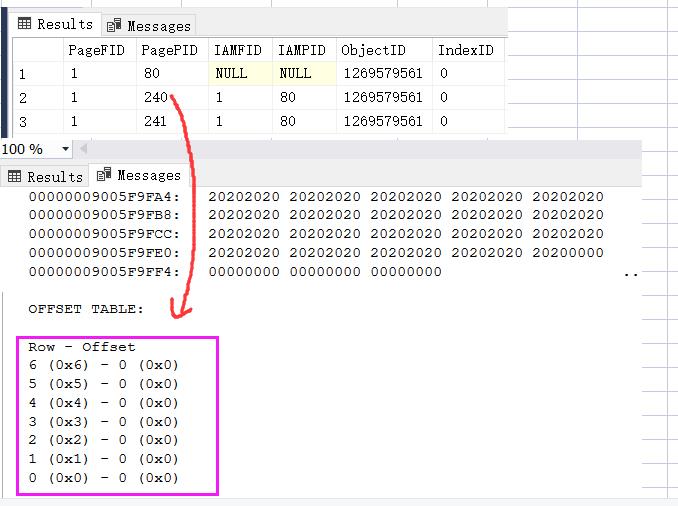Image resolution: width=678 pixels, height=506 pixels.
Task: Select PagePID cell with value 240
Action: (x=173, y=97)
